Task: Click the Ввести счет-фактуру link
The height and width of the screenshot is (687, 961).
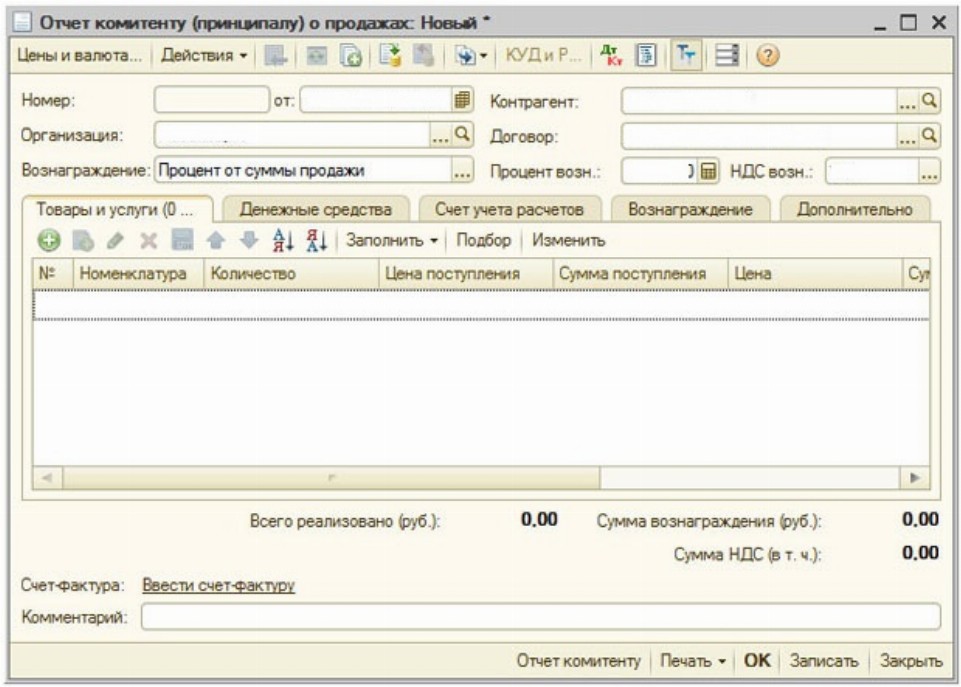Action: 218,586
